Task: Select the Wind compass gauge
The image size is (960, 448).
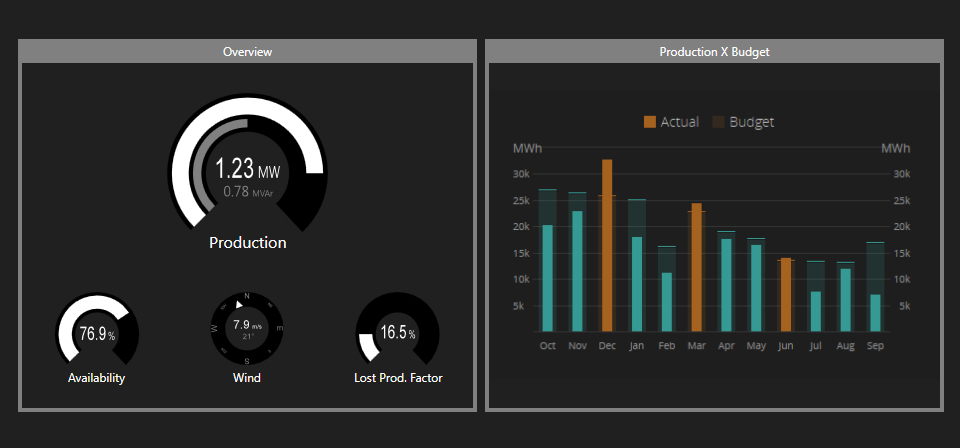Action: [x=247, y=328]
